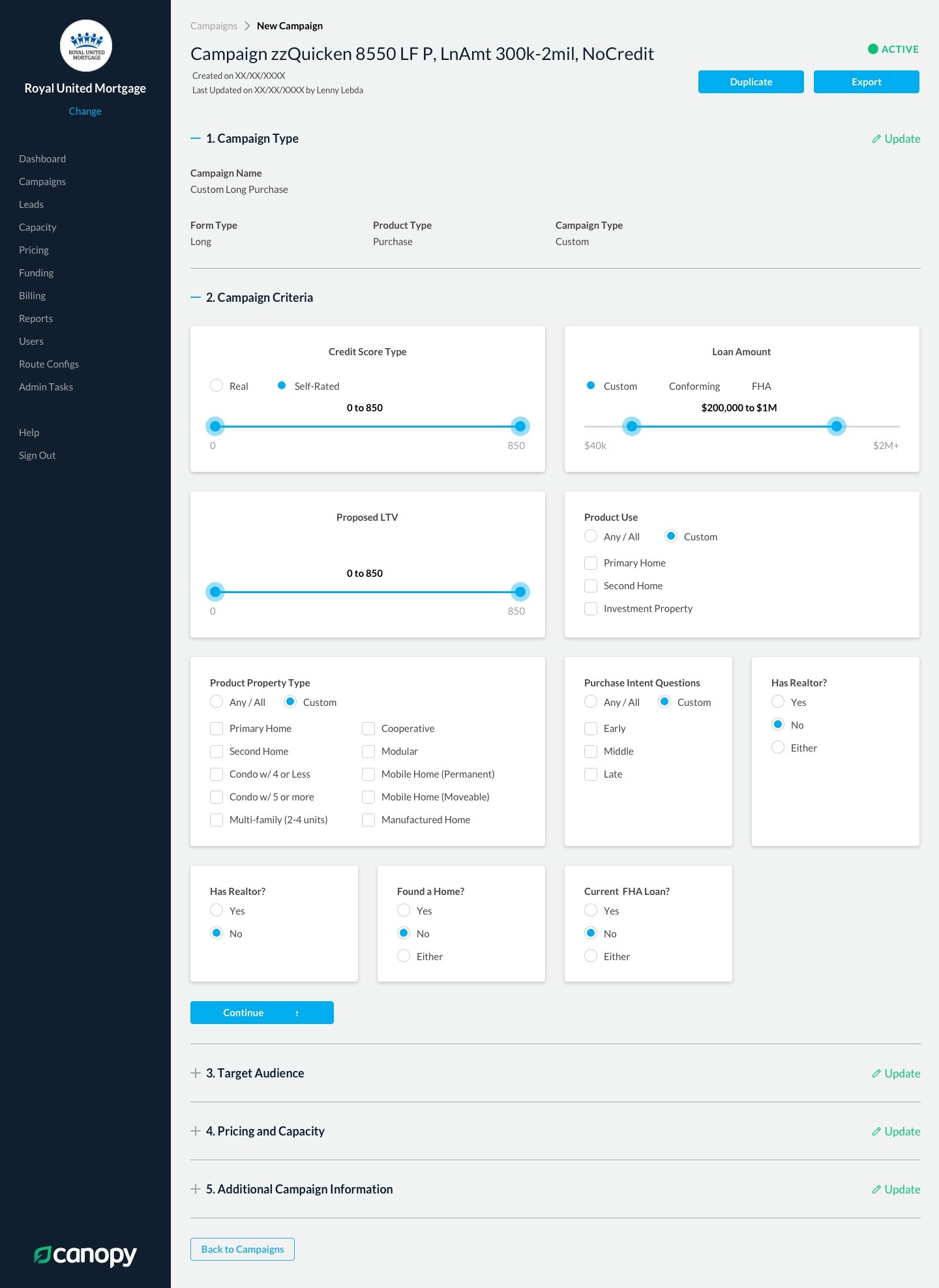Expand section 4 Pricing and Capacity
This screenshot has height=1288, width=939.
(196, 1131)
